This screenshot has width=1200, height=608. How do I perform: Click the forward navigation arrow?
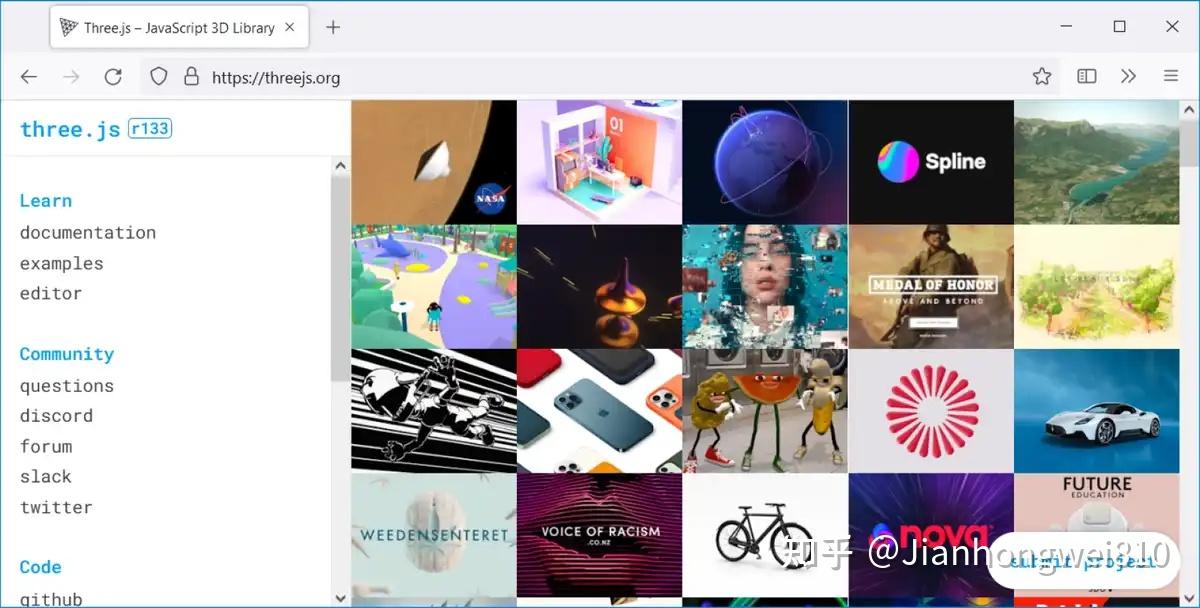(x=71, y=77)
